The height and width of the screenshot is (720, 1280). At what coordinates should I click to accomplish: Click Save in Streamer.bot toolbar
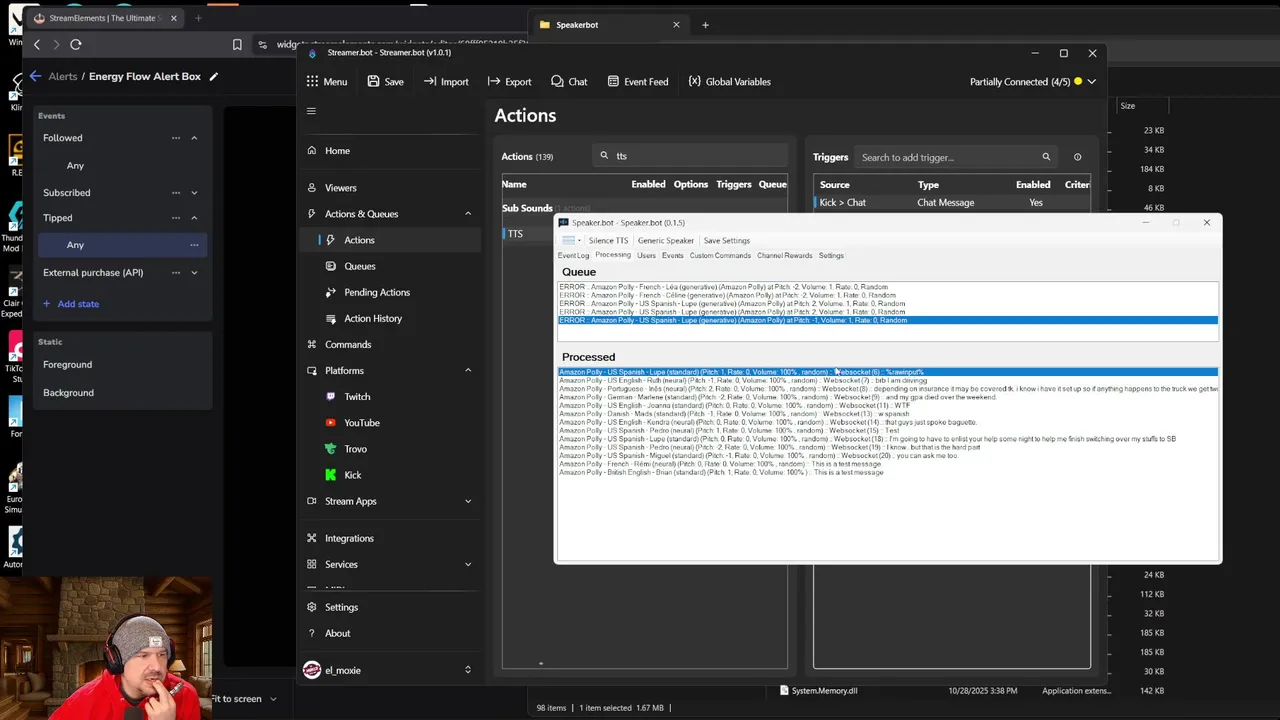[385, 82]
